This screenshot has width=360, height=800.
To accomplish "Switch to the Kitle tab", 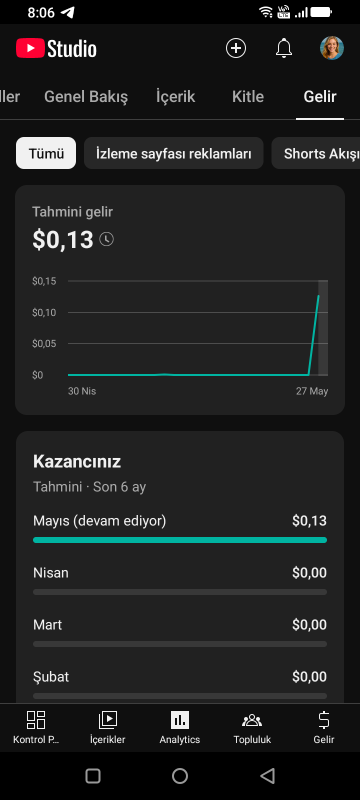I will pyautogui.click(x=248, y=96).
